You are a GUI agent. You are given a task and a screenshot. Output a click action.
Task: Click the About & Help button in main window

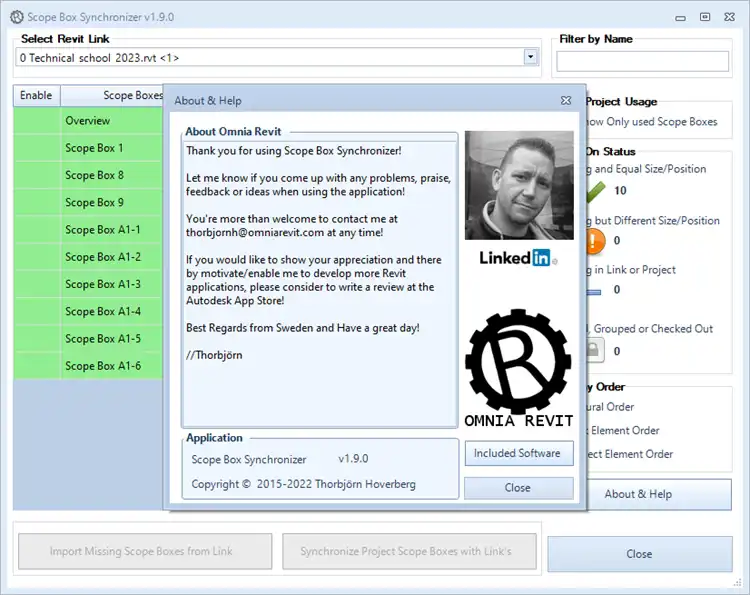pos(658,494)
